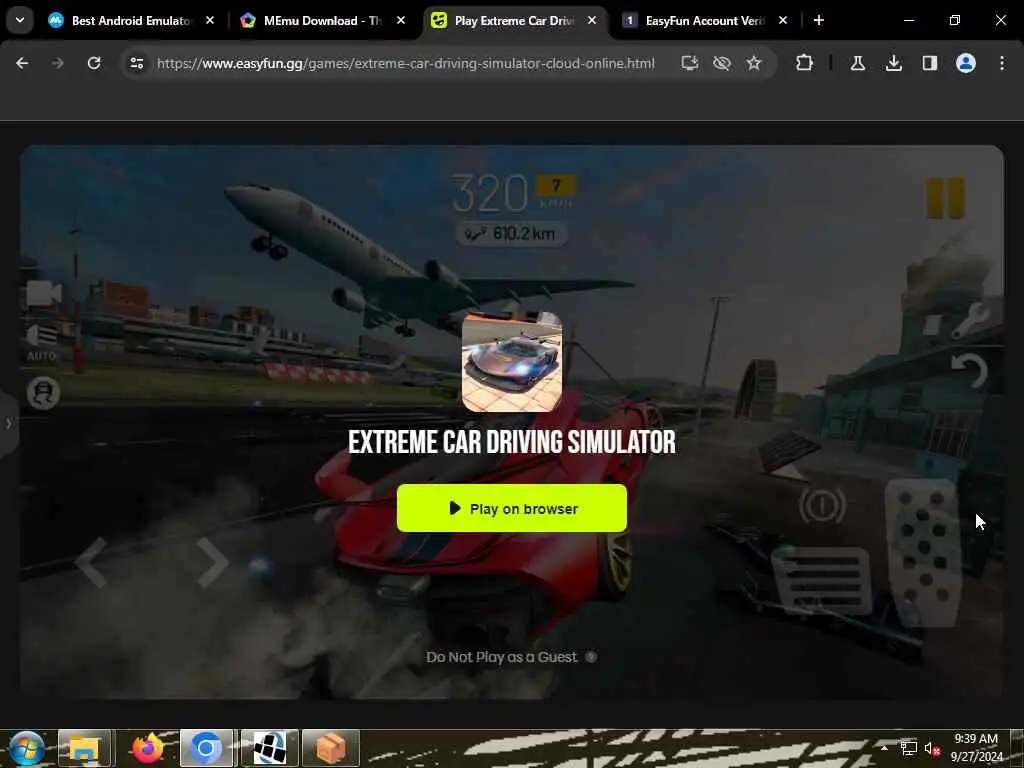Go back to the previous page
Screen dimensions: 1024x768
tap(22, 63)
